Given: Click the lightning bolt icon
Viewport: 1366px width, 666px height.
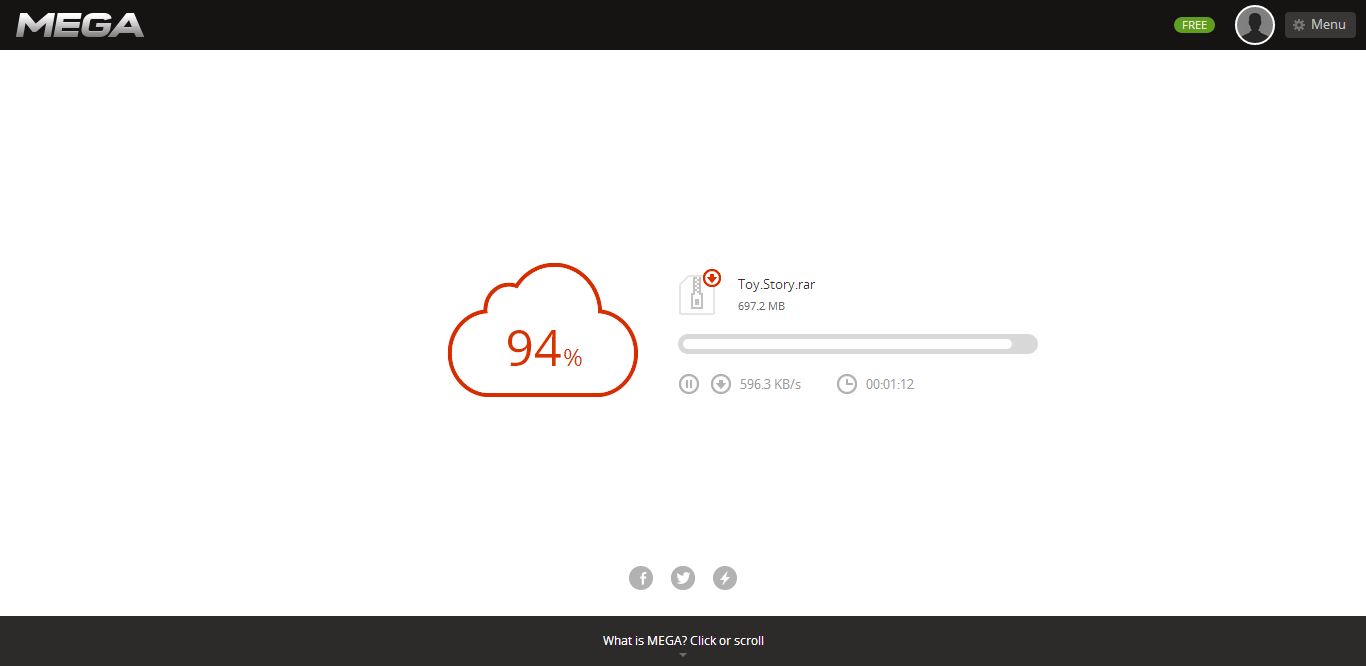Looking at the screenshot, I should point(725,578).
